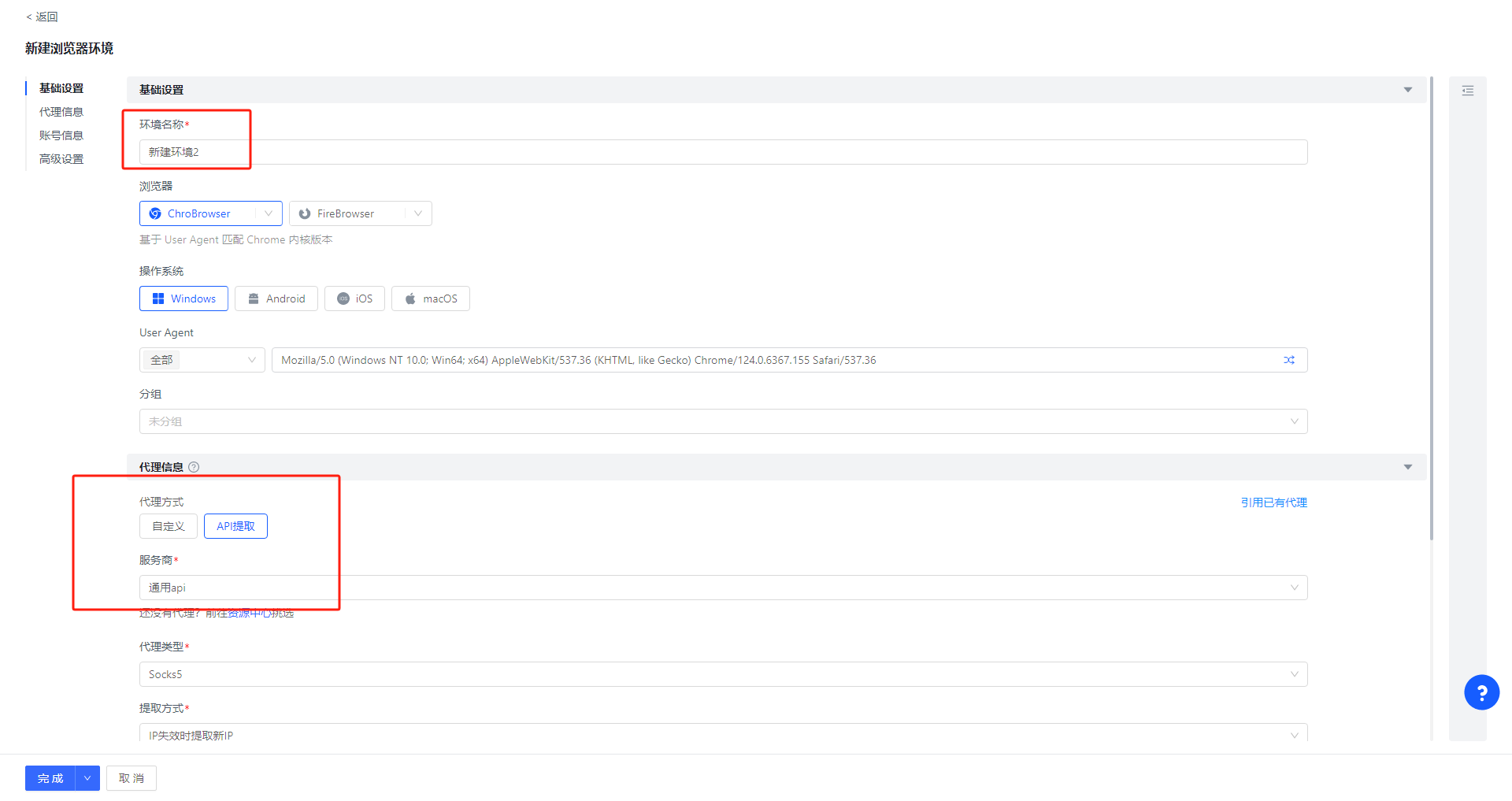
Task: Navigate to 账号信息 in the sidebar
Action: [x=61, y=135]
